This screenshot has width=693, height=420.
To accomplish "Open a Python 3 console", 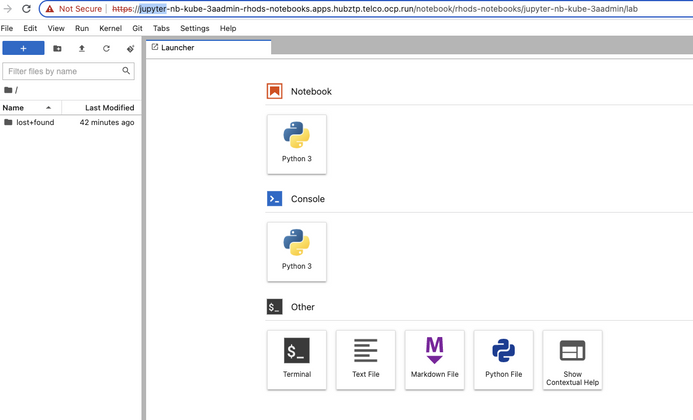I will coord(297,252).
